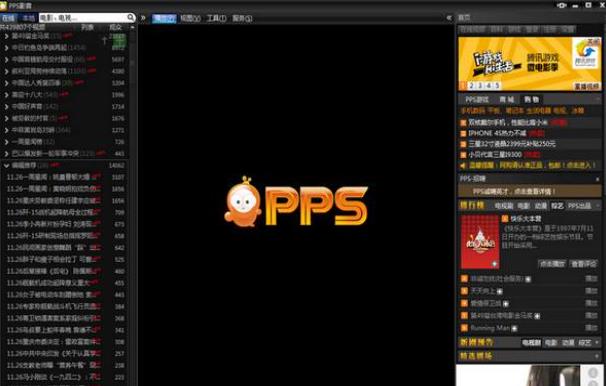Image resolution: width=606 pixels, height=386 pixels.
Task: Click the video search input field
Action: click(x=83, y=18)
